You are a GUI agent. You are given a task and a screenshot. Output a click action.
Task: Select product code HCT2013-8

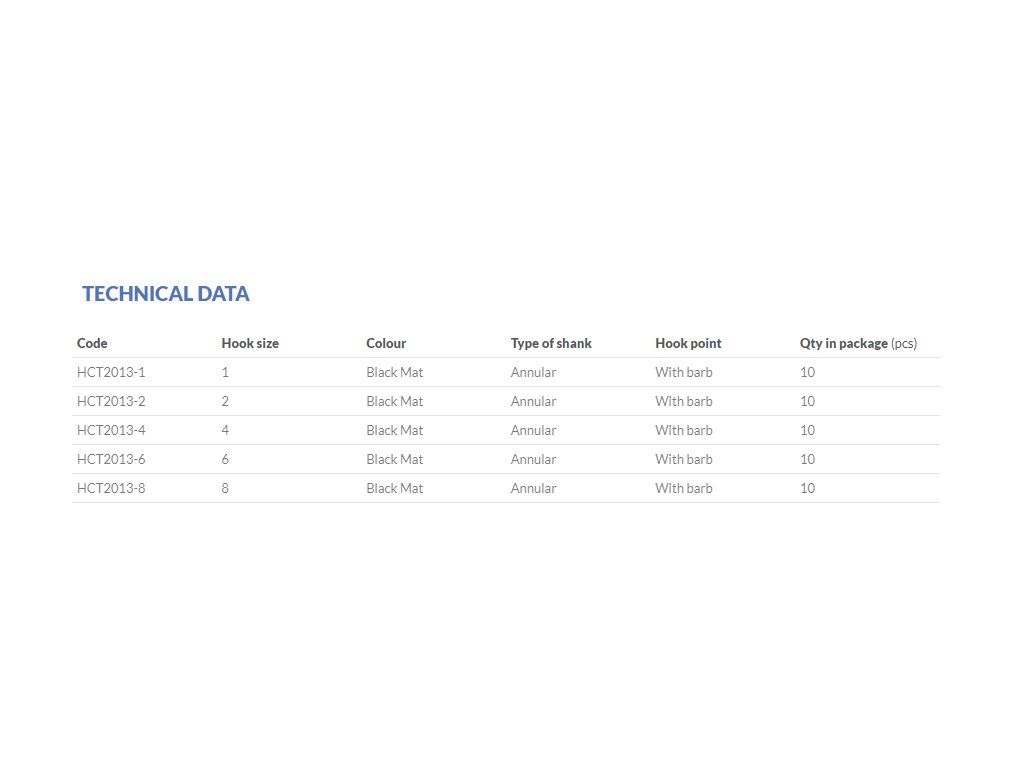pos(111,488)
